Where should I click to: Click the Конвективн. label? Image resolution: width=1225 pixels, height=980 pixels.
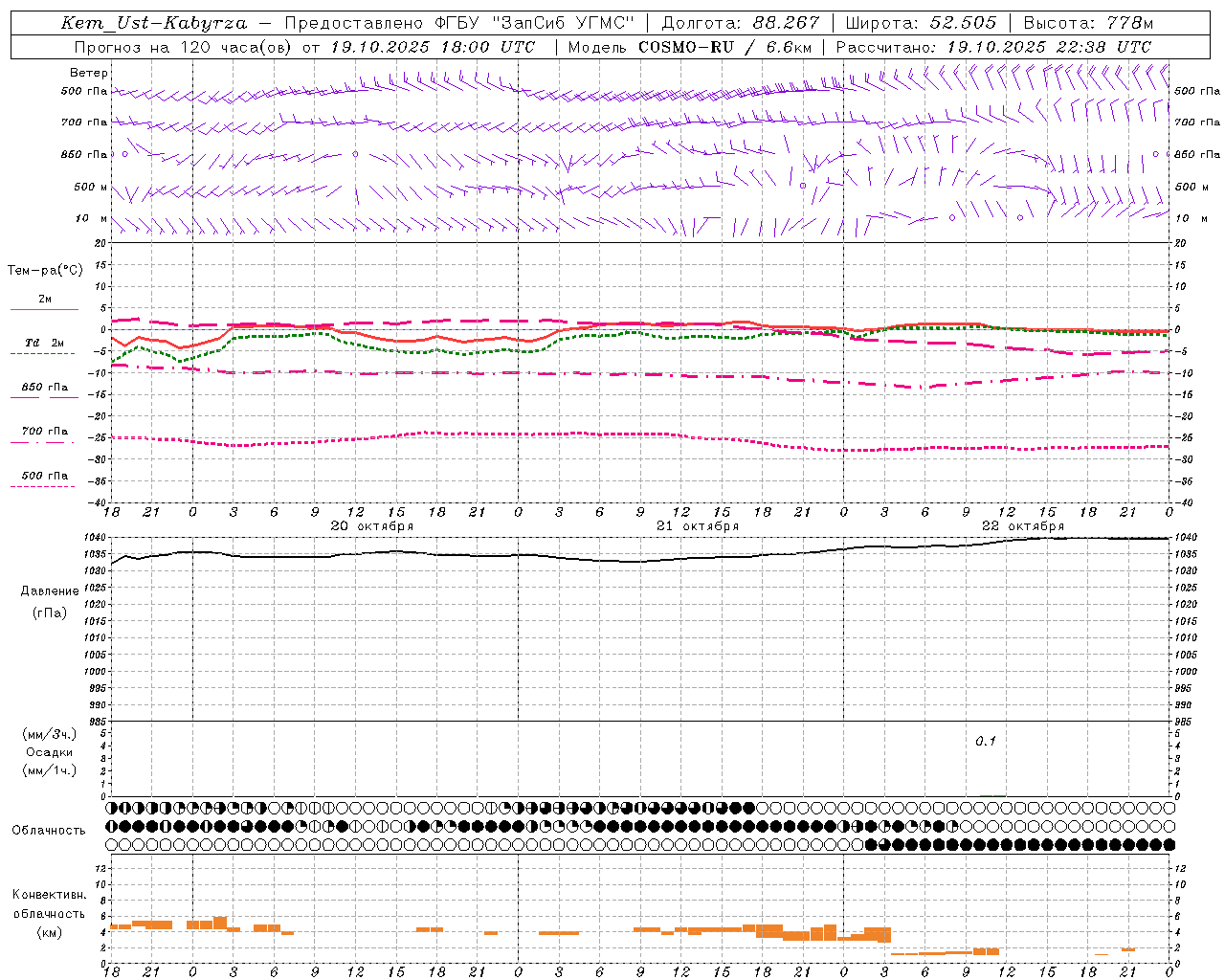pyautogui.click(x=49, y=895)
